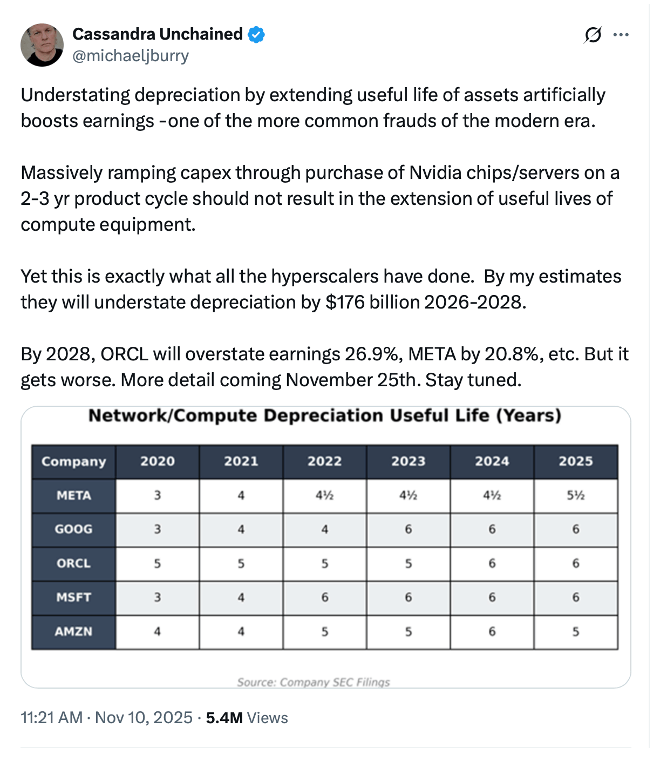Viewport: 659px width, 759px height.
Task: Click the AMZN row label
Action: [74, 632]
